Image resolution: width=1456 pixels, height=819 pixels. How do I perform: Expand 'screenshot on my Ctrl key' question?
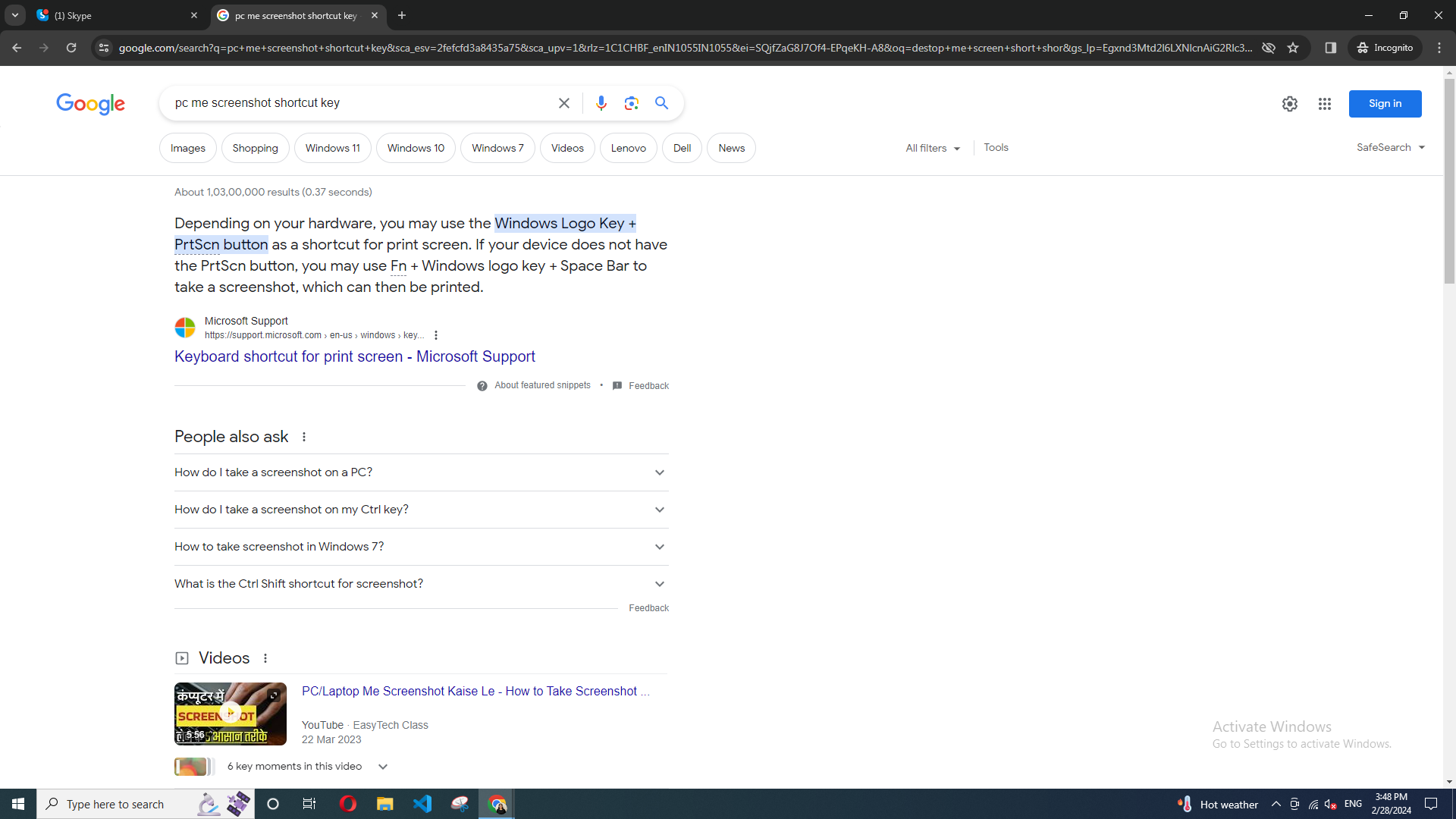pos(421,510)
